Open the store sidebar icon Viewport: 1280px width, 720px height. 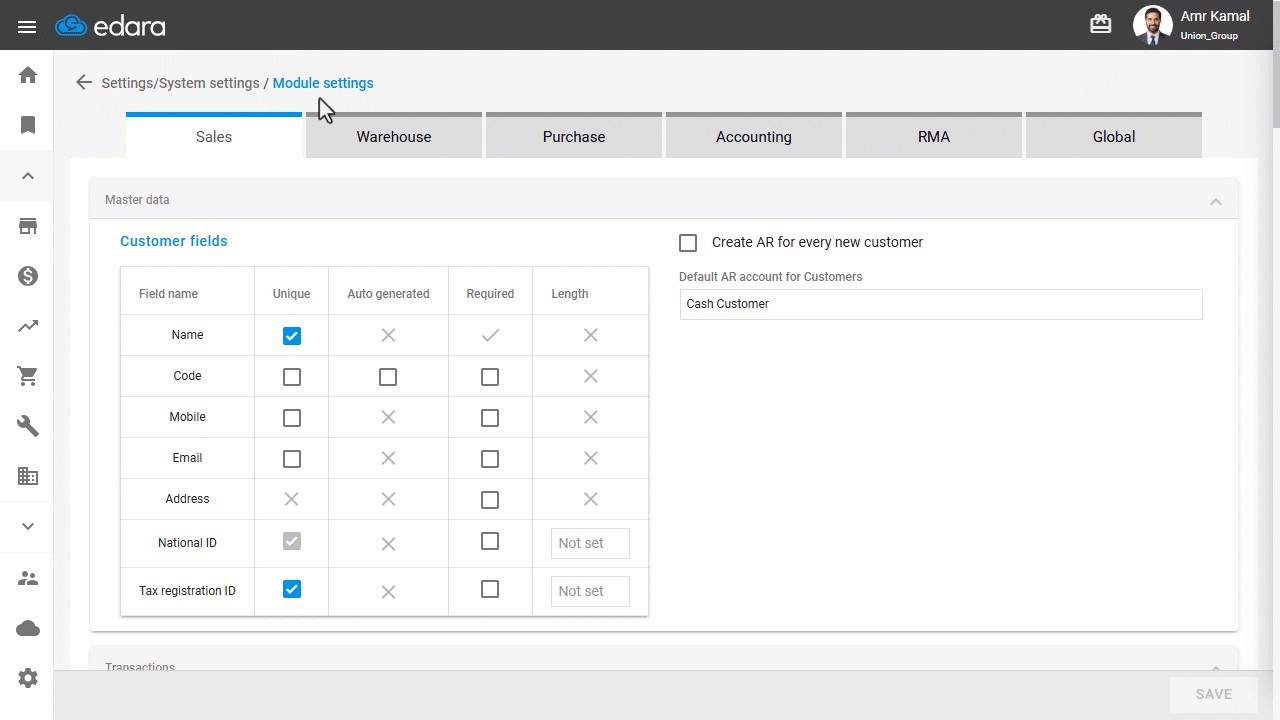click(x=28, y=226)
